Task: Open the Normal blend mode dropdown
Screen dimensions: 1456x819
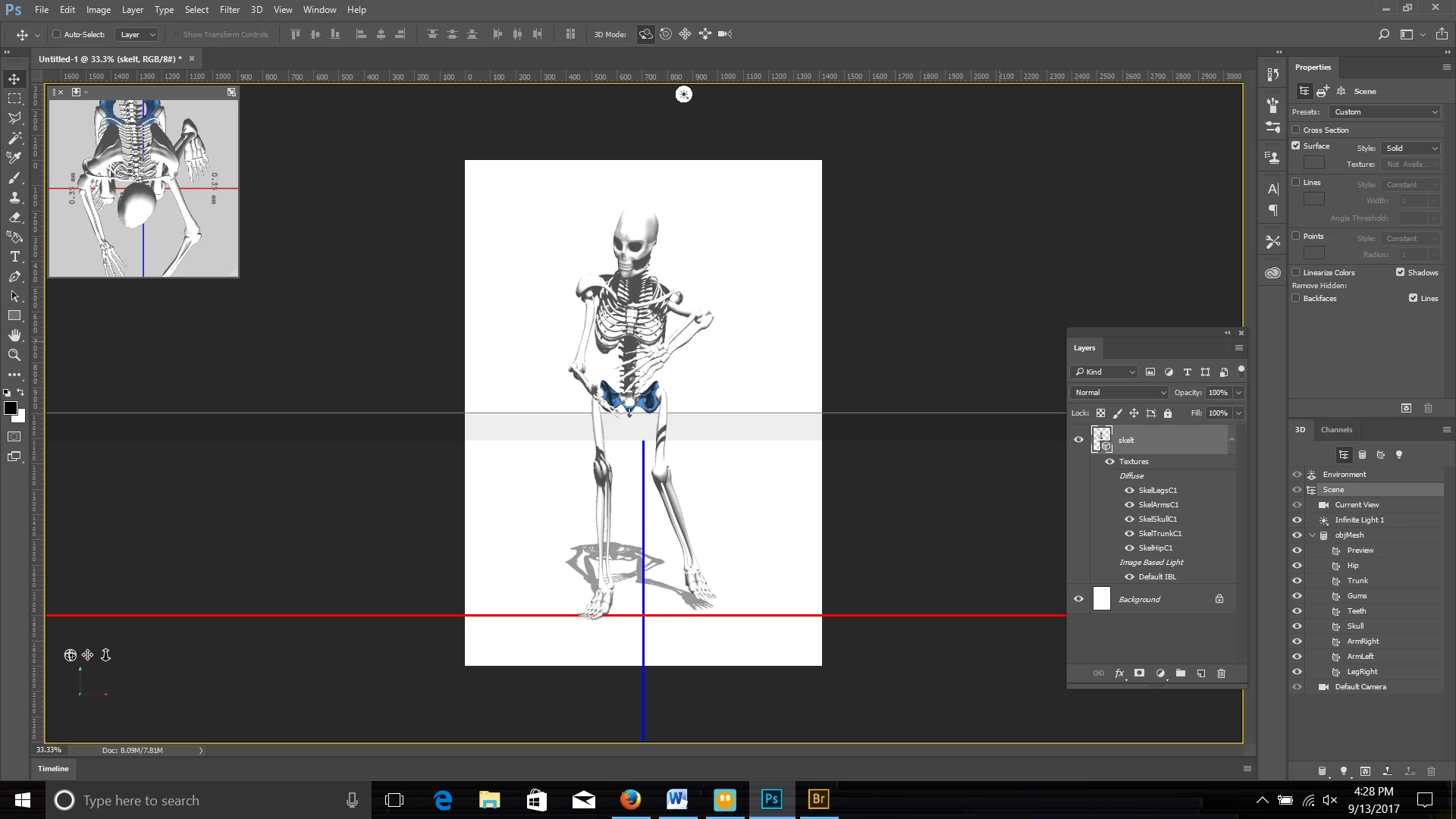Action: tap(1119, 393)
